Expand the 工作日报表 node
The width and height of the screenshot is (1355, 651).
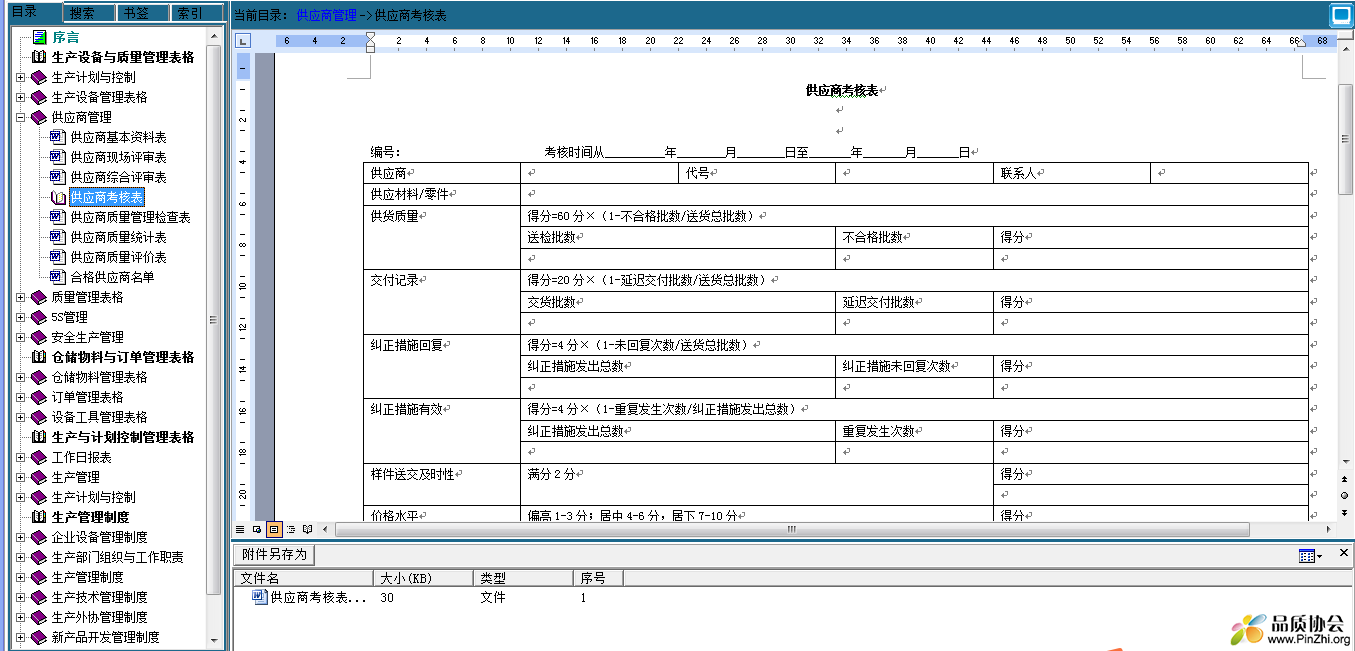coord(21,457)
